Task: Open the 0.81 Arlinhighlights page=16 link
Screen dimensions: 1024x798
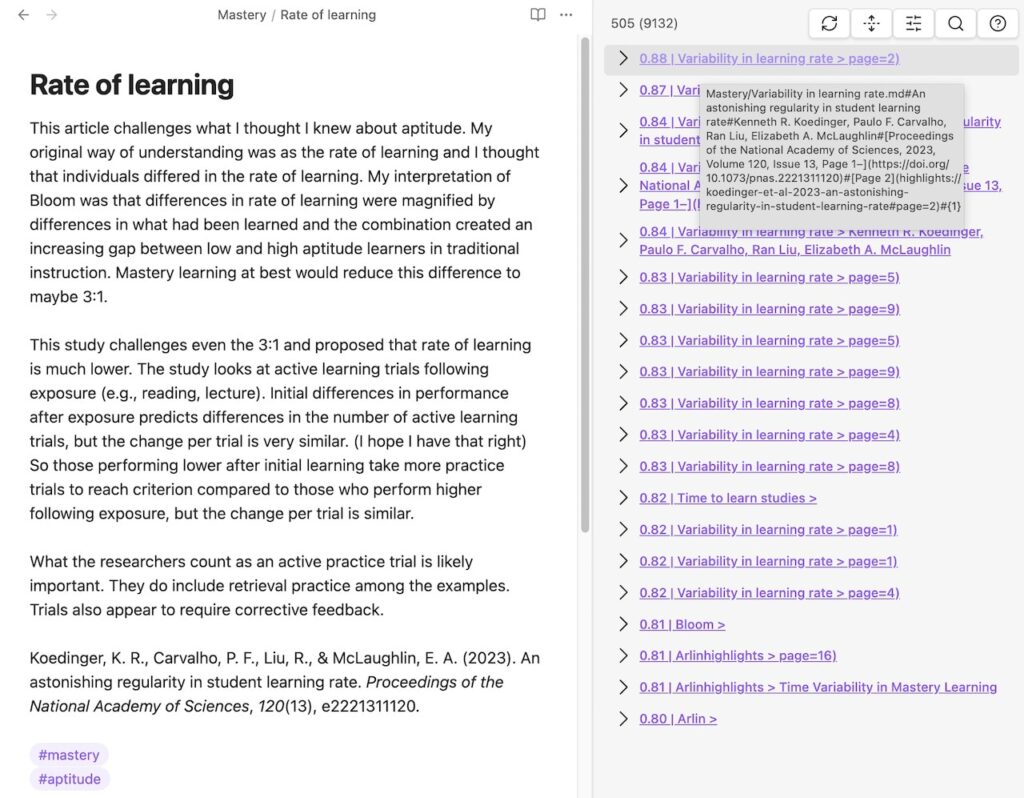Action: pyautogui.click(x=737, y=656)
